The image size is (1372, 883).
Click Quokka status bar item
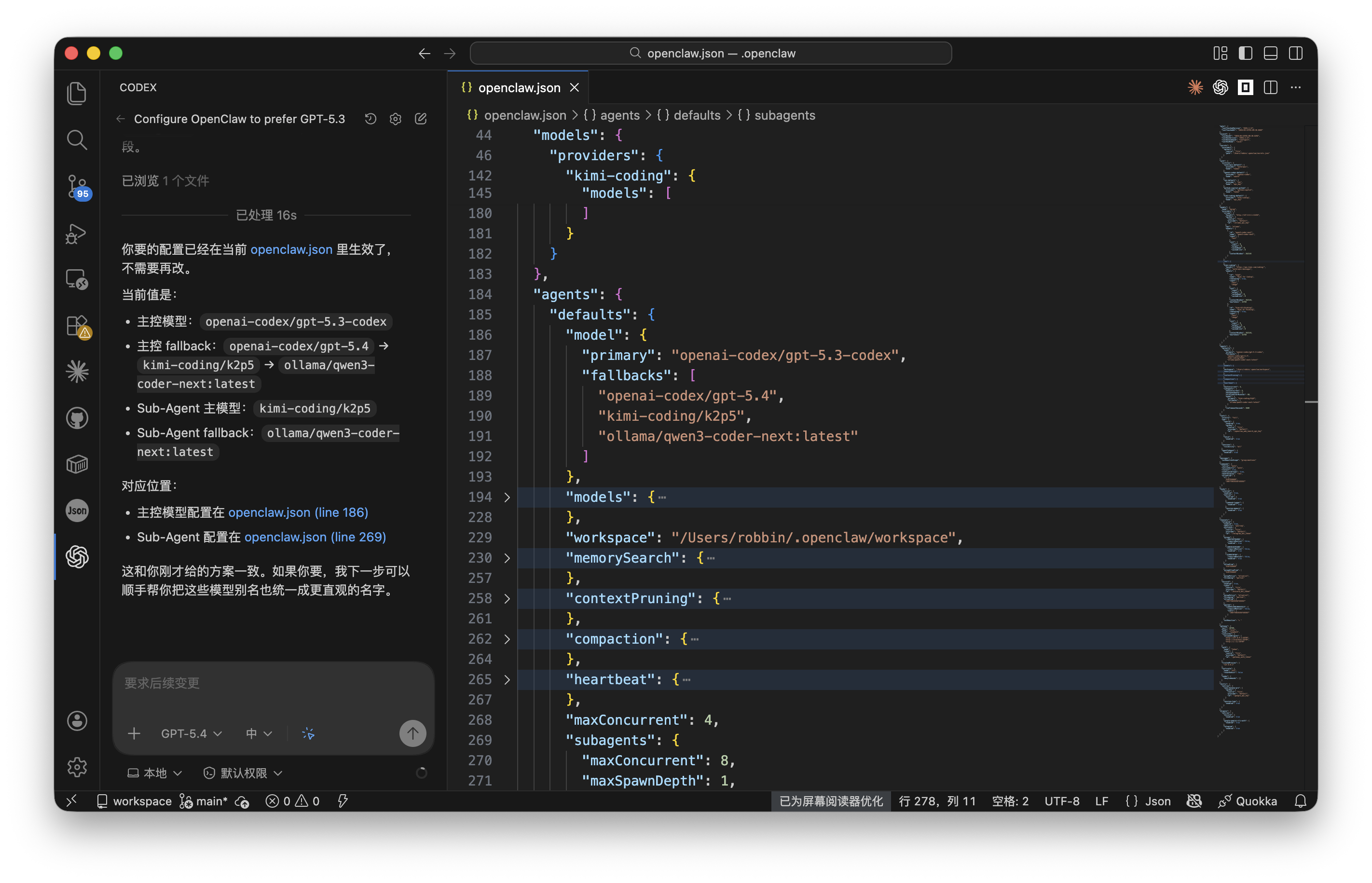pos(1248,801)
